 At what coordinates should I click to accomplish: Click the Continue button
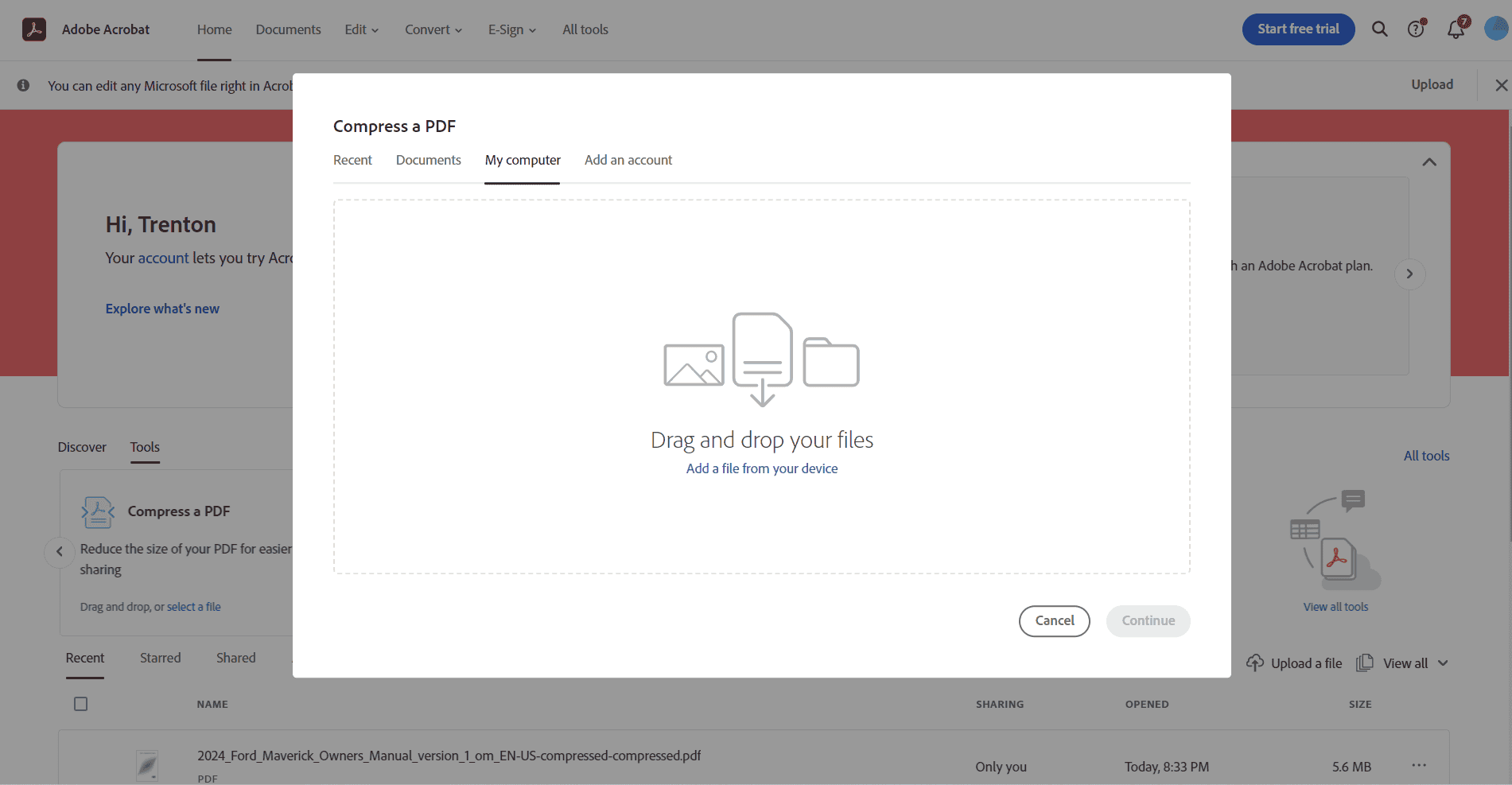point(1149,621)
